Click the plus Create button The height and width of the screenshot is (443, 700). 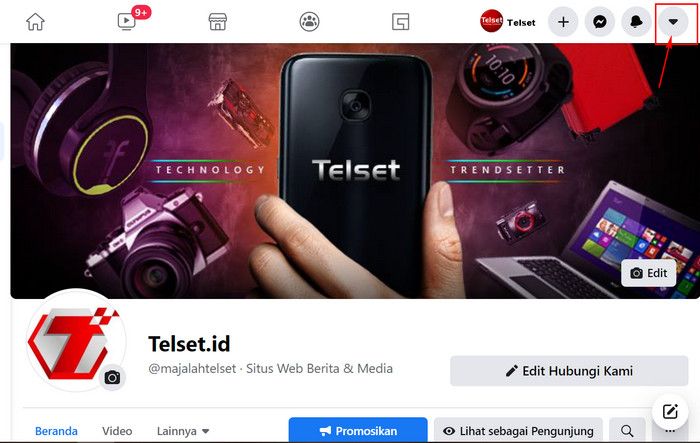tap(563, 21)
